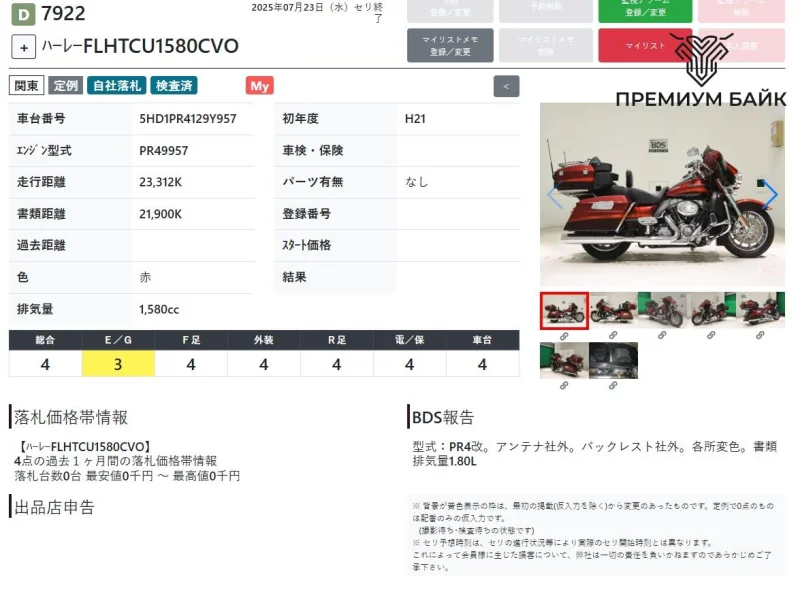Screen dimensions: 800x600
Task: Click link icon under second thumbnail
Action: click(x=613, y=336)
